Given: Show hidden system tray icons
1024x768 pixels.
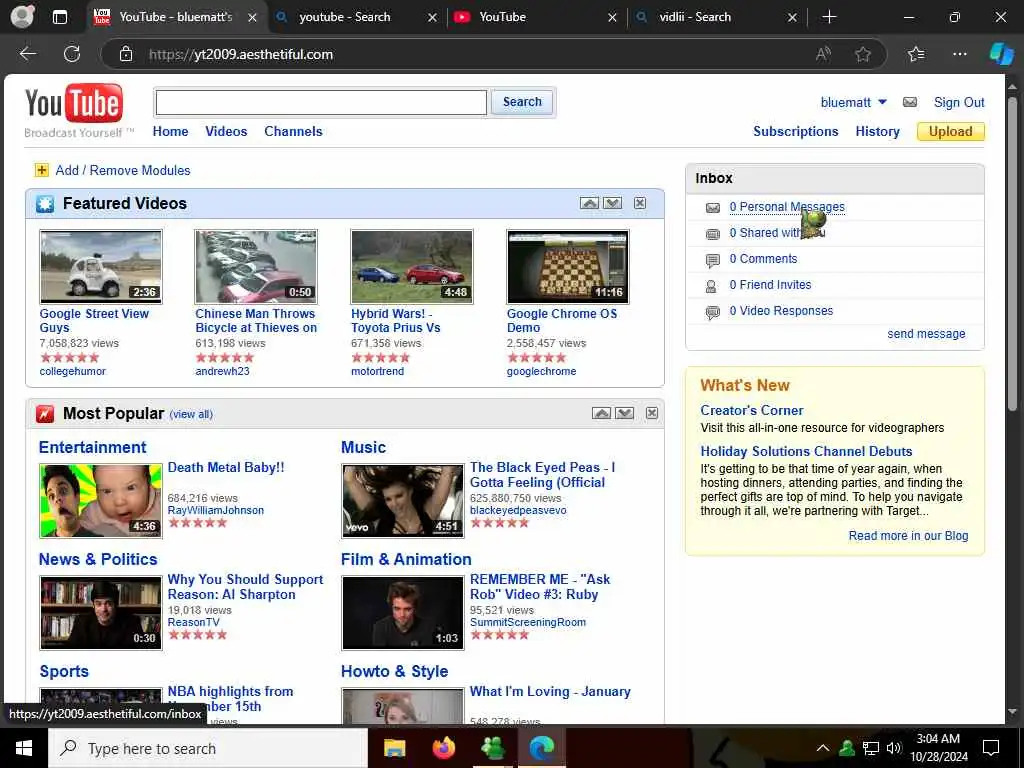Looking at the screenshot, I should [823, 748].
